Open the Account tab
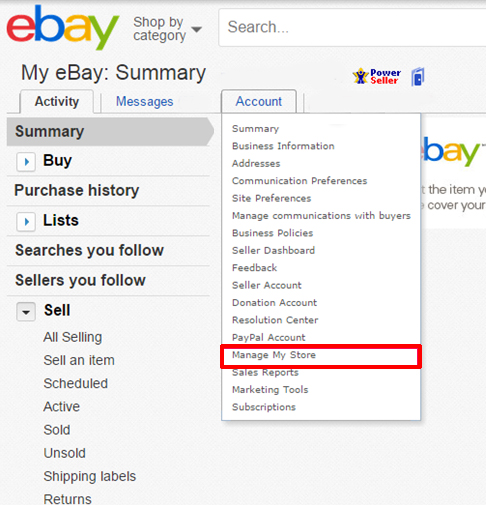The height and width of the screenshot is (505, 486). click(x=259, y=101)
